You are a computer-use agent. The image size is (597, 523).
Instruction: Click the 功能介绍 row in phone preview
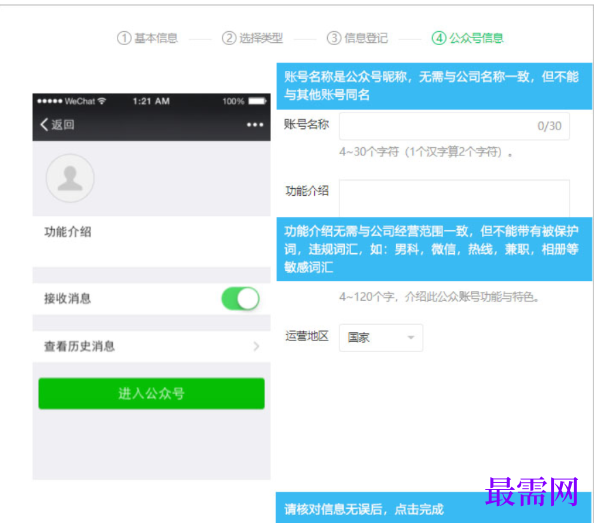point(152,241)
